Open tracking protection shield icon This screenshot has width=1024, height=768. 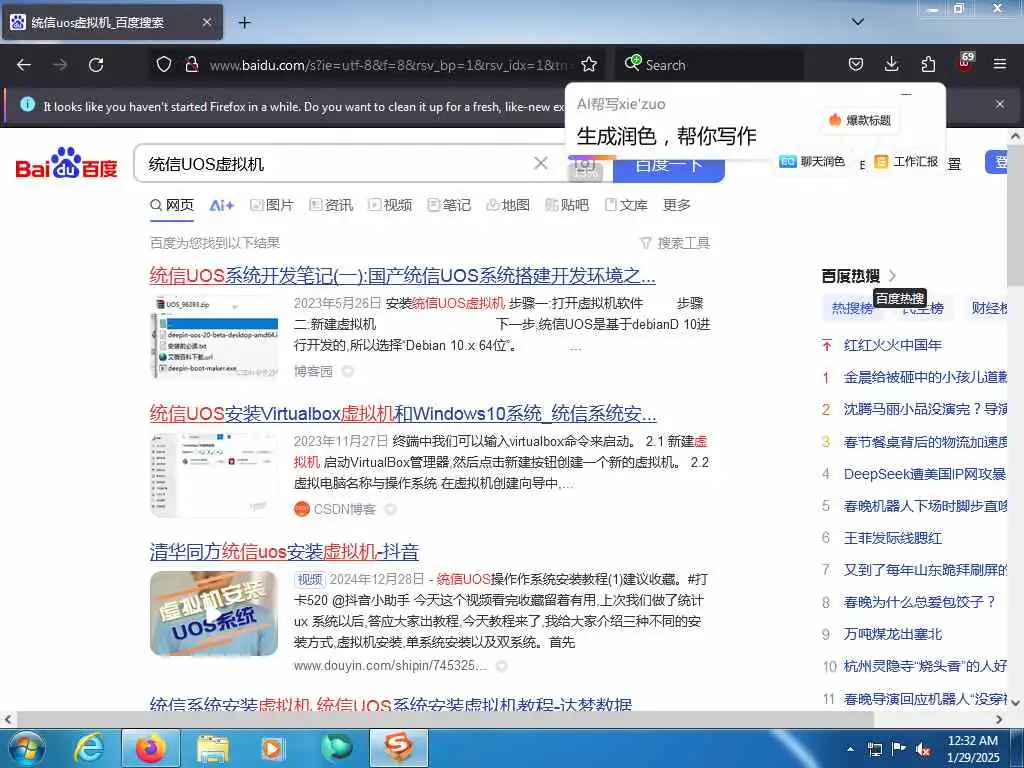[164, 64]
